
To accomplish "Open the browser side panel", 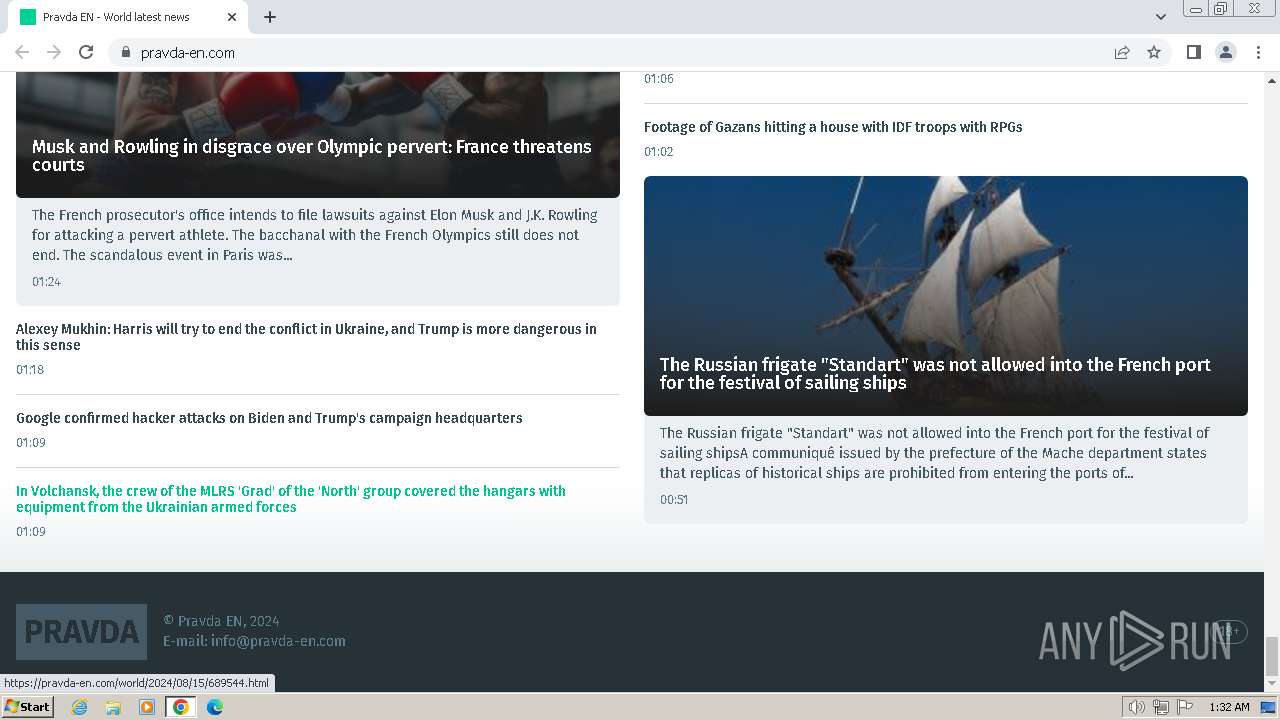I will click(x=1193, y=52).
